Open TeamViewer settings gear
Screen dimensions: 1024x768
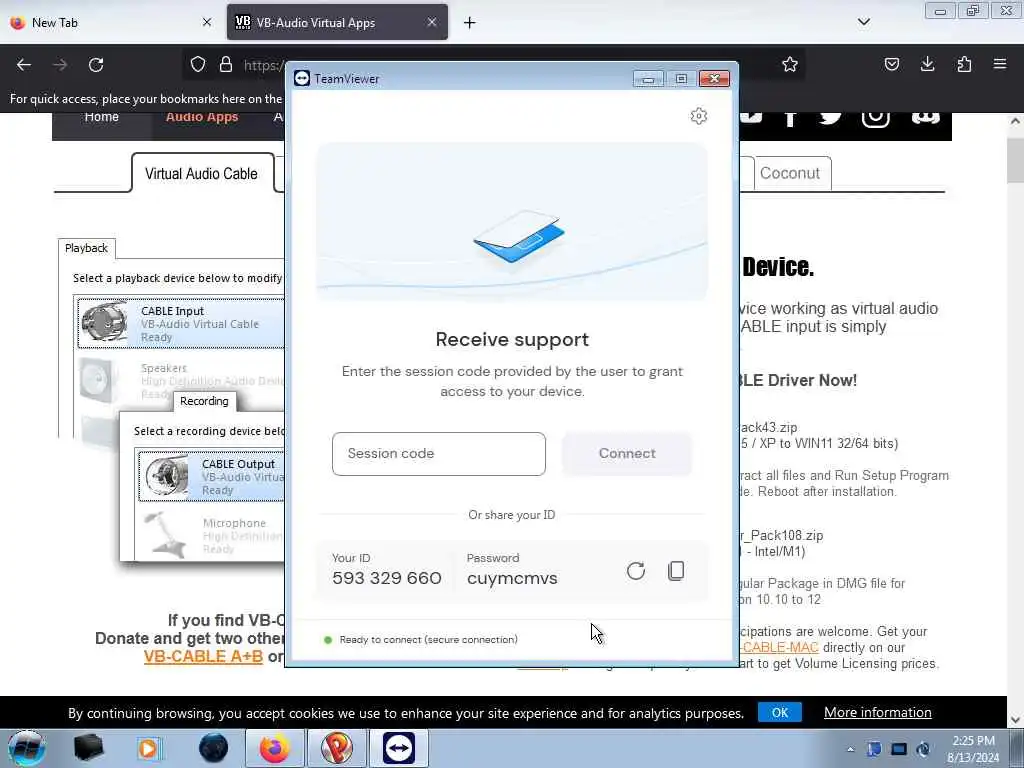click(698, 116)
